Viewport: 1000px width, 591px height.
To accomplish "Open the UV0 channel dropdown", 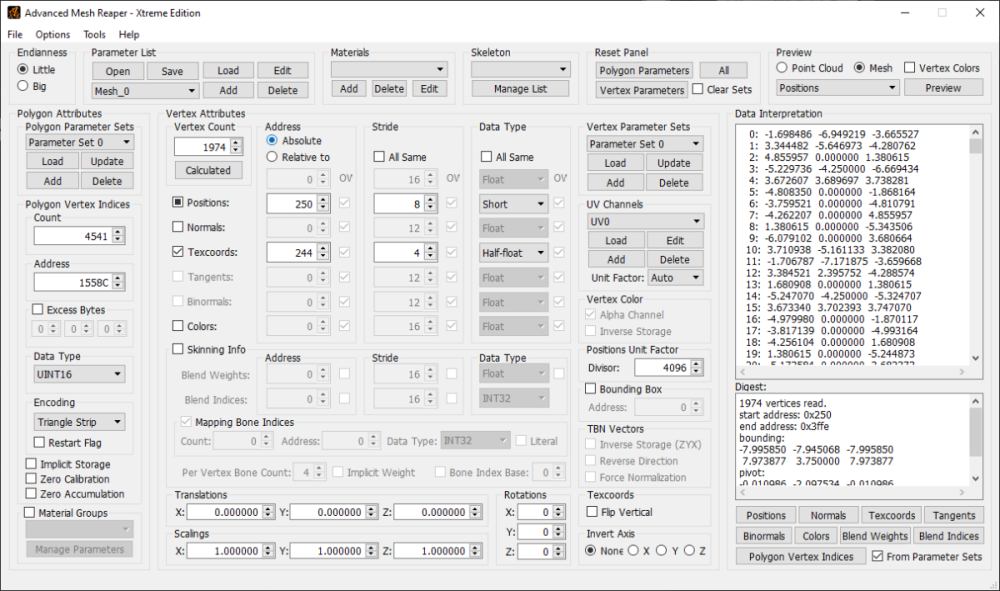I will (x=646, y=221).
